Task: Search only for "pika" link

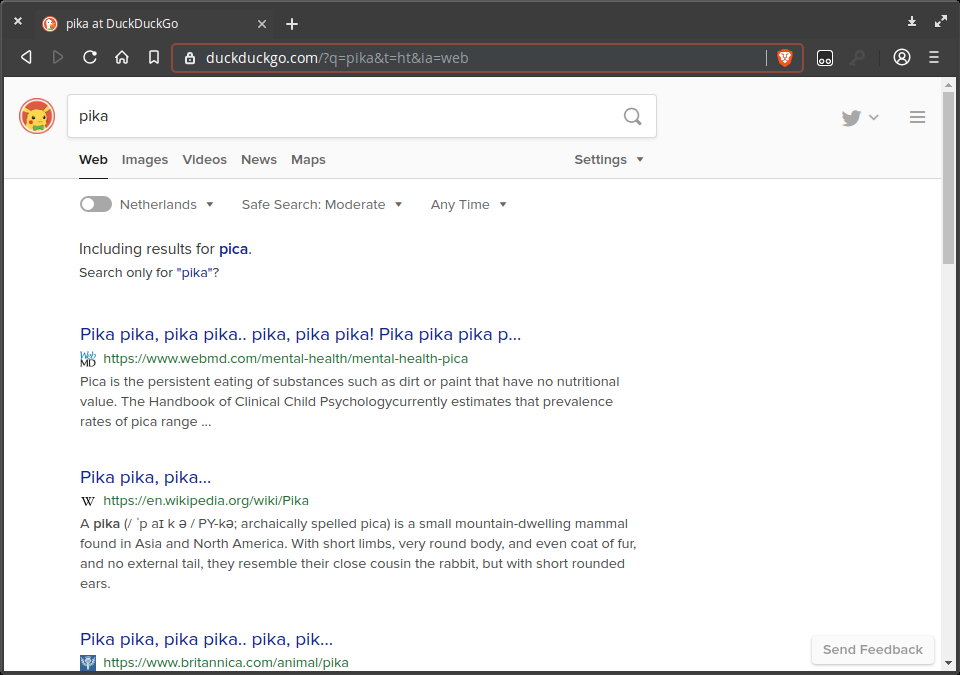Action: (194, 273)
